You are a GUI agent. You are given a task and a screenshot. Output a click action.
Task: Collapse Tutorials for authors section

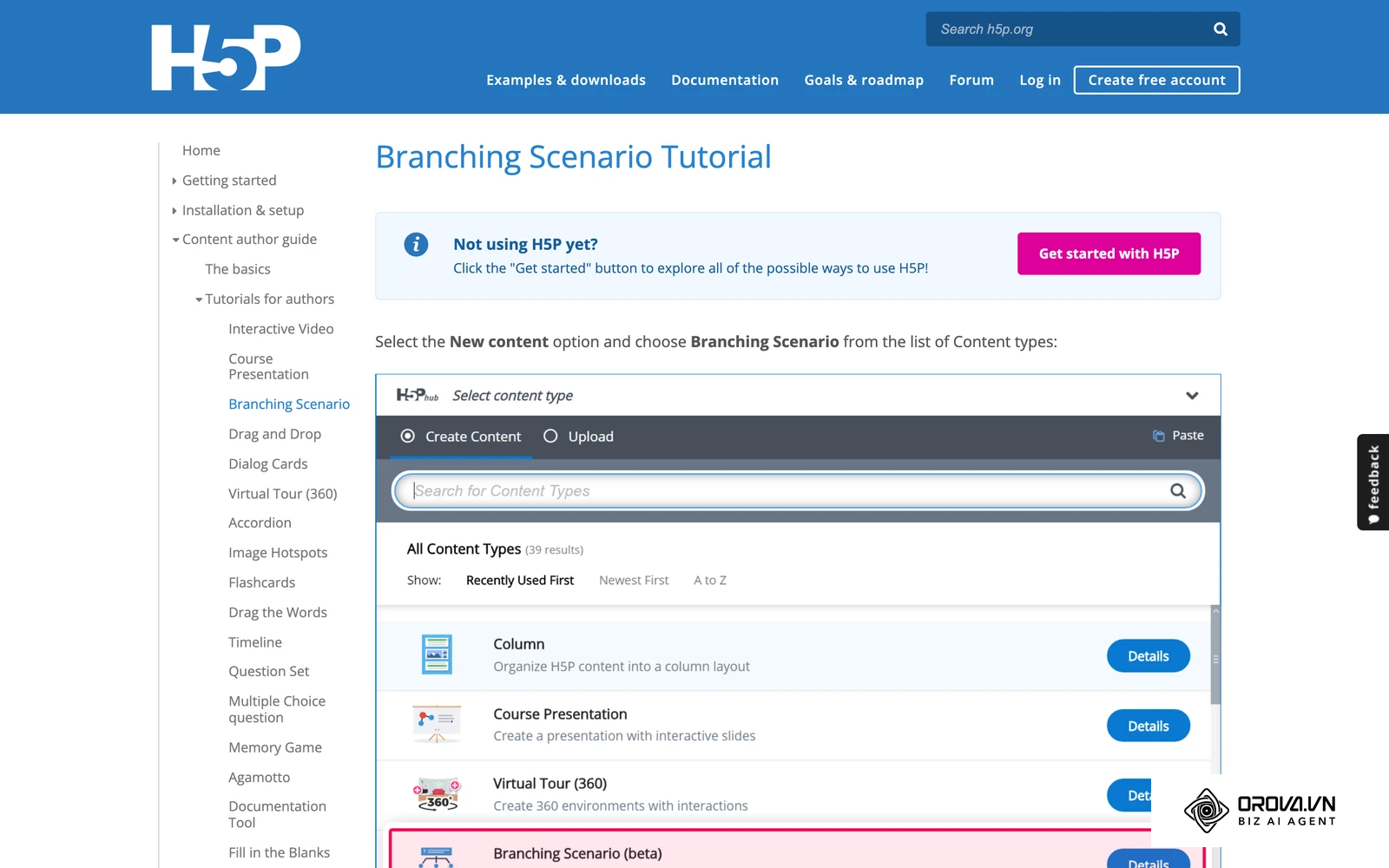pos(199,299)
